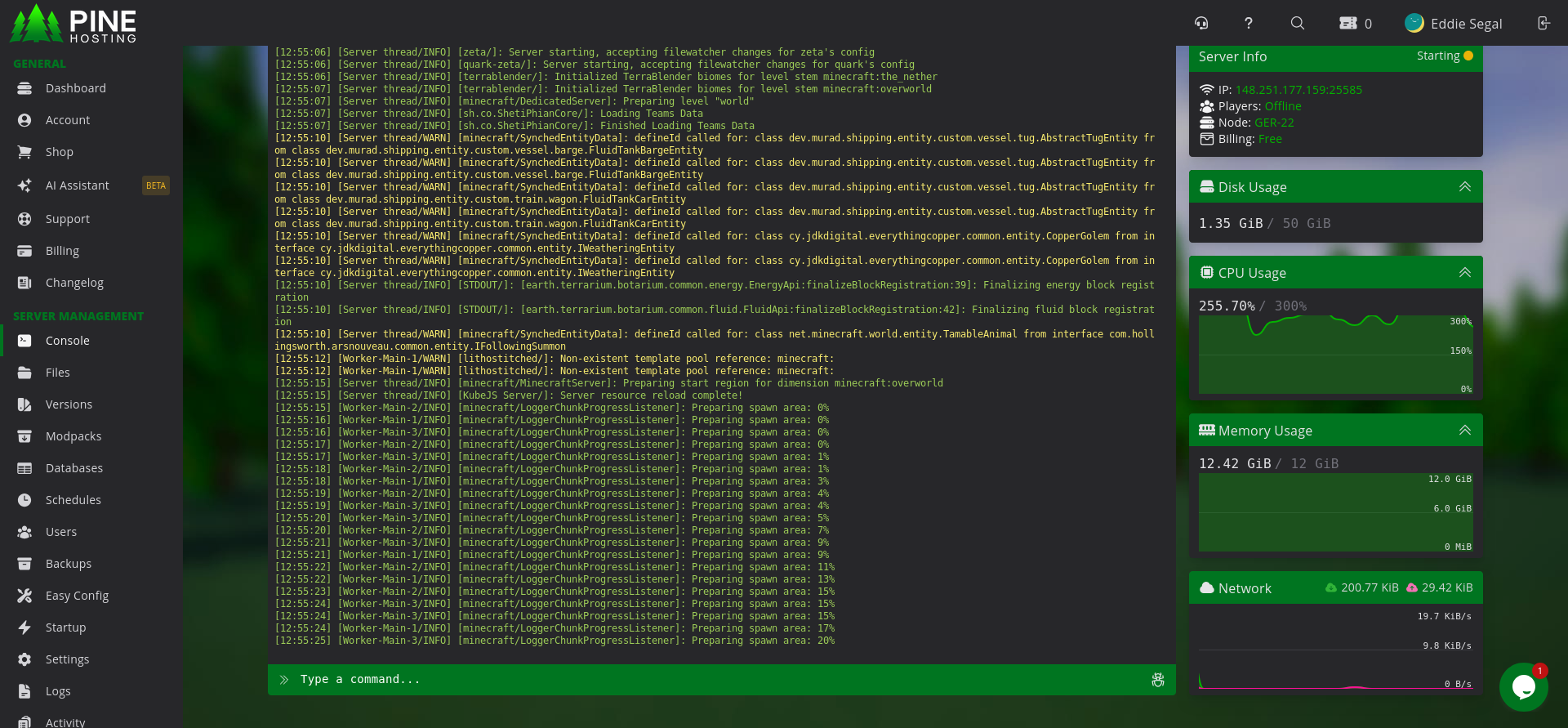Click the 'Server Info' panel header
Screen dimensions: 1568x728
pos(1336,56)
